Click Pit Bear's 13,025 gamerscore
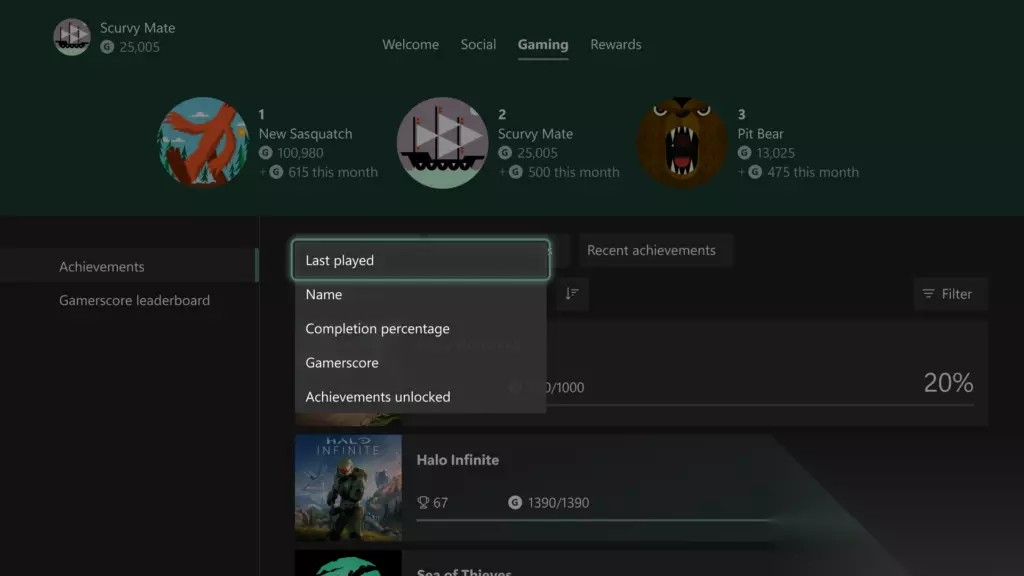Viewport: 1024px width, 576px height. [775, 153]
